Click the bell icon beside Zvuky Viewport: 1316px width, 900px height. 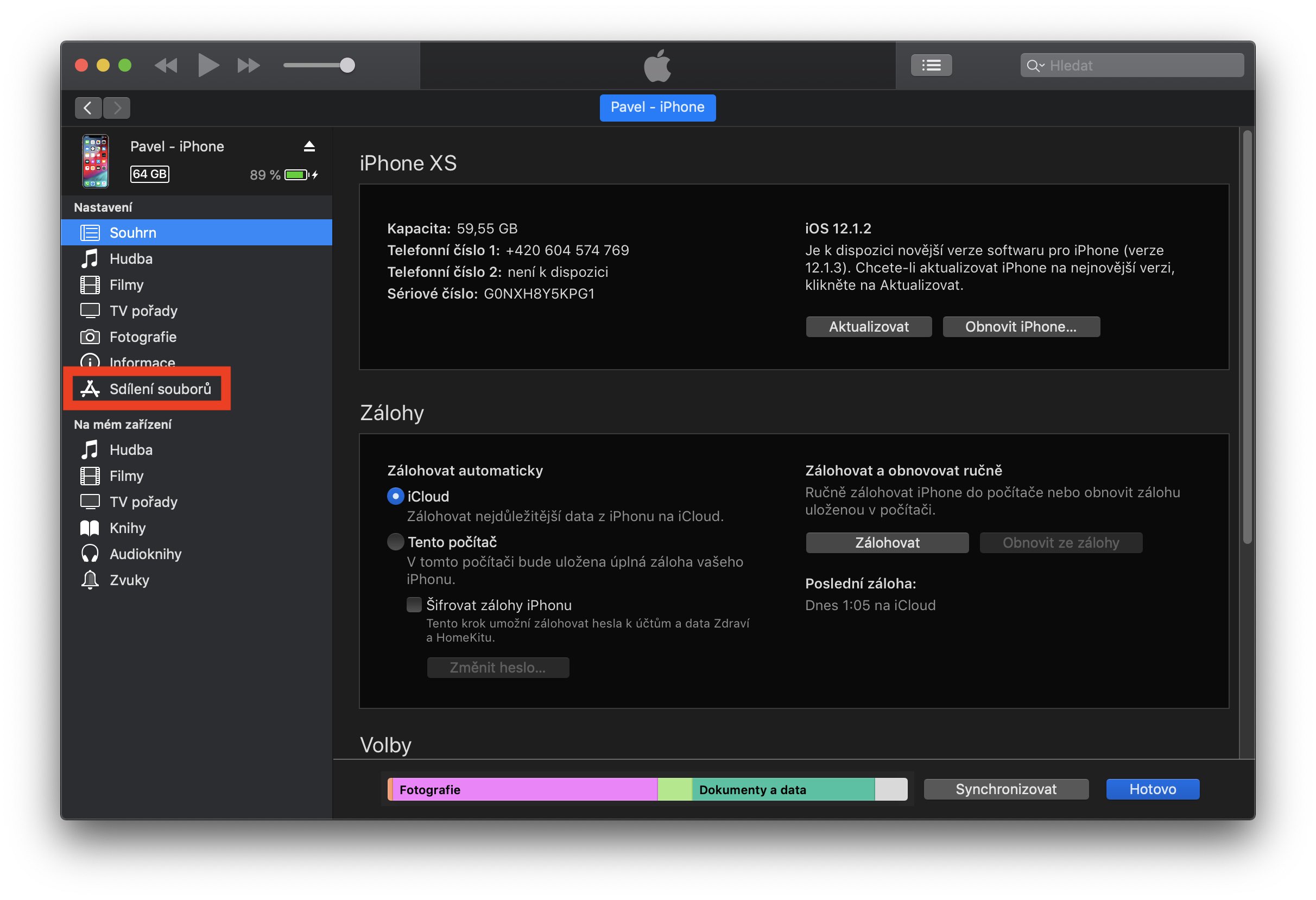(90, 580)
